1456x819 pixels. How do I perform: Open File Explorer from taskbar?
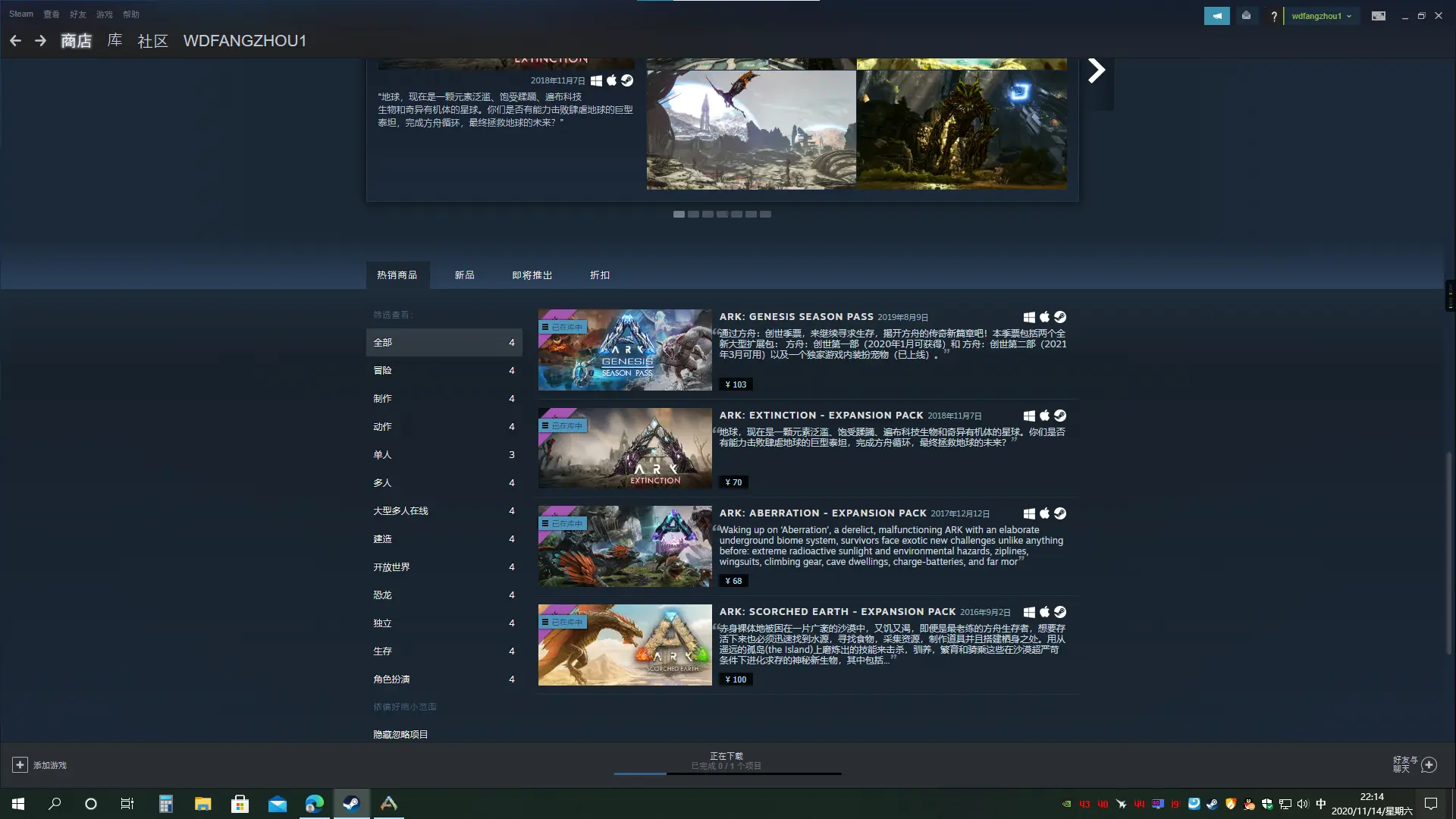(x=202, y=804)
